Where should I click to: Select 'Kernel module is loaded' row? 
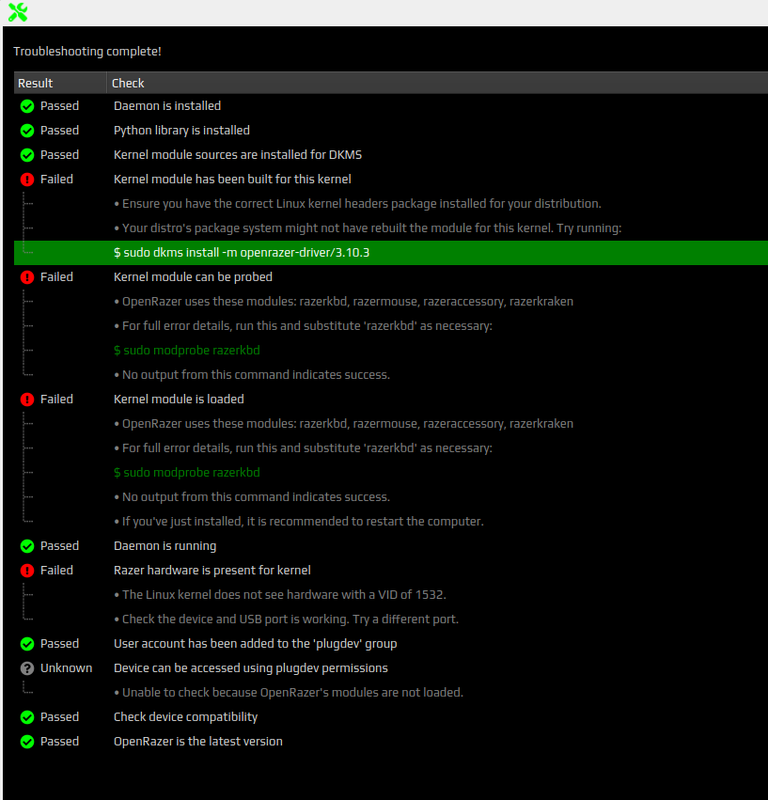391,399
